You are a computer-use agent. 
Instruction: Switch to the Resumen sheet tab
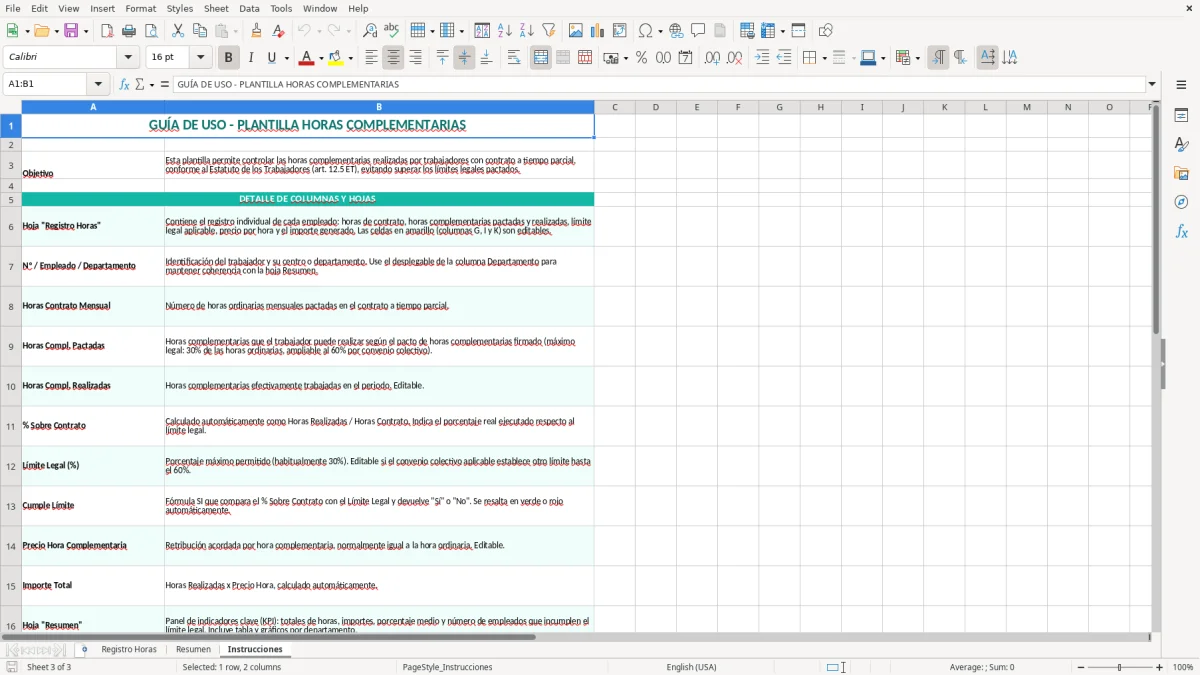pos(193,649)
